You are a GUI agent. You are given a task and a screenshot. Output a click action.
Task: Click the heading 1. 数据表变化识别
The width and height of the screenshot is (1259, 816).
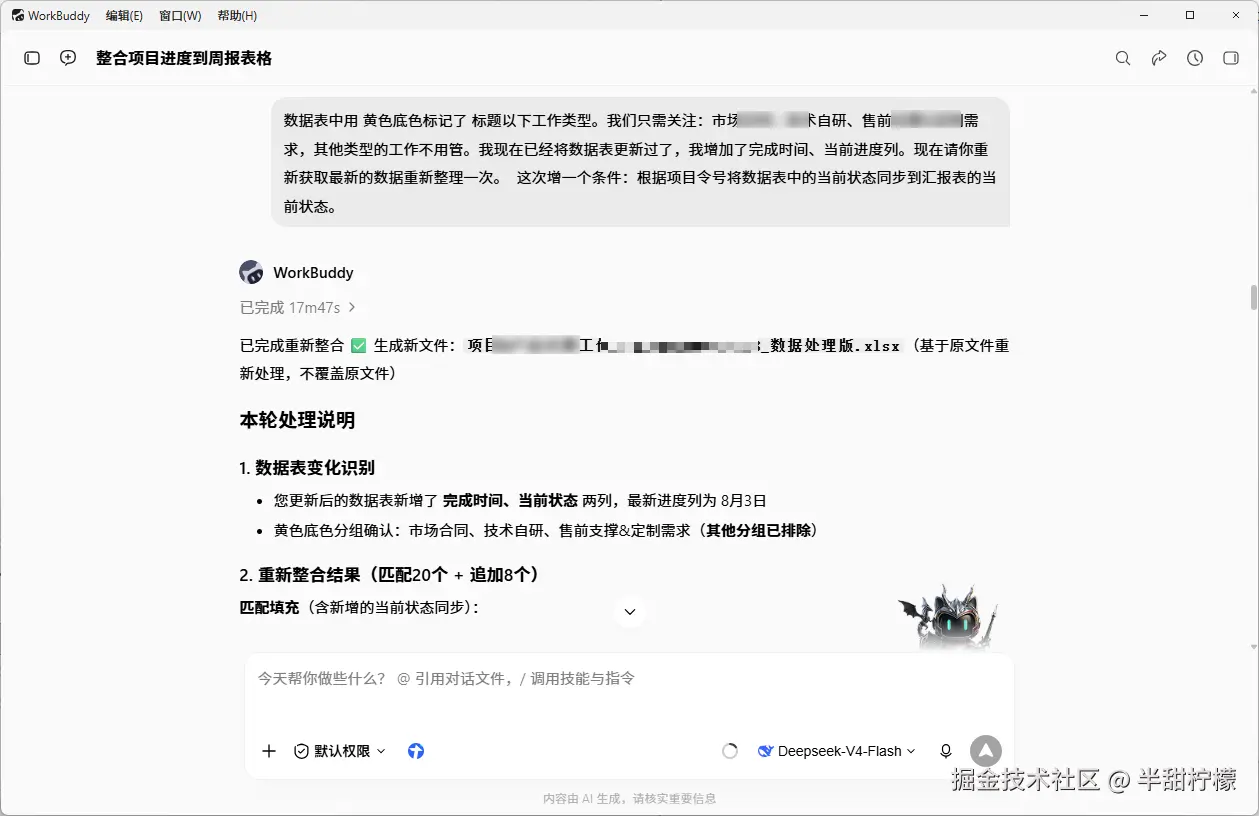(307, 468)
